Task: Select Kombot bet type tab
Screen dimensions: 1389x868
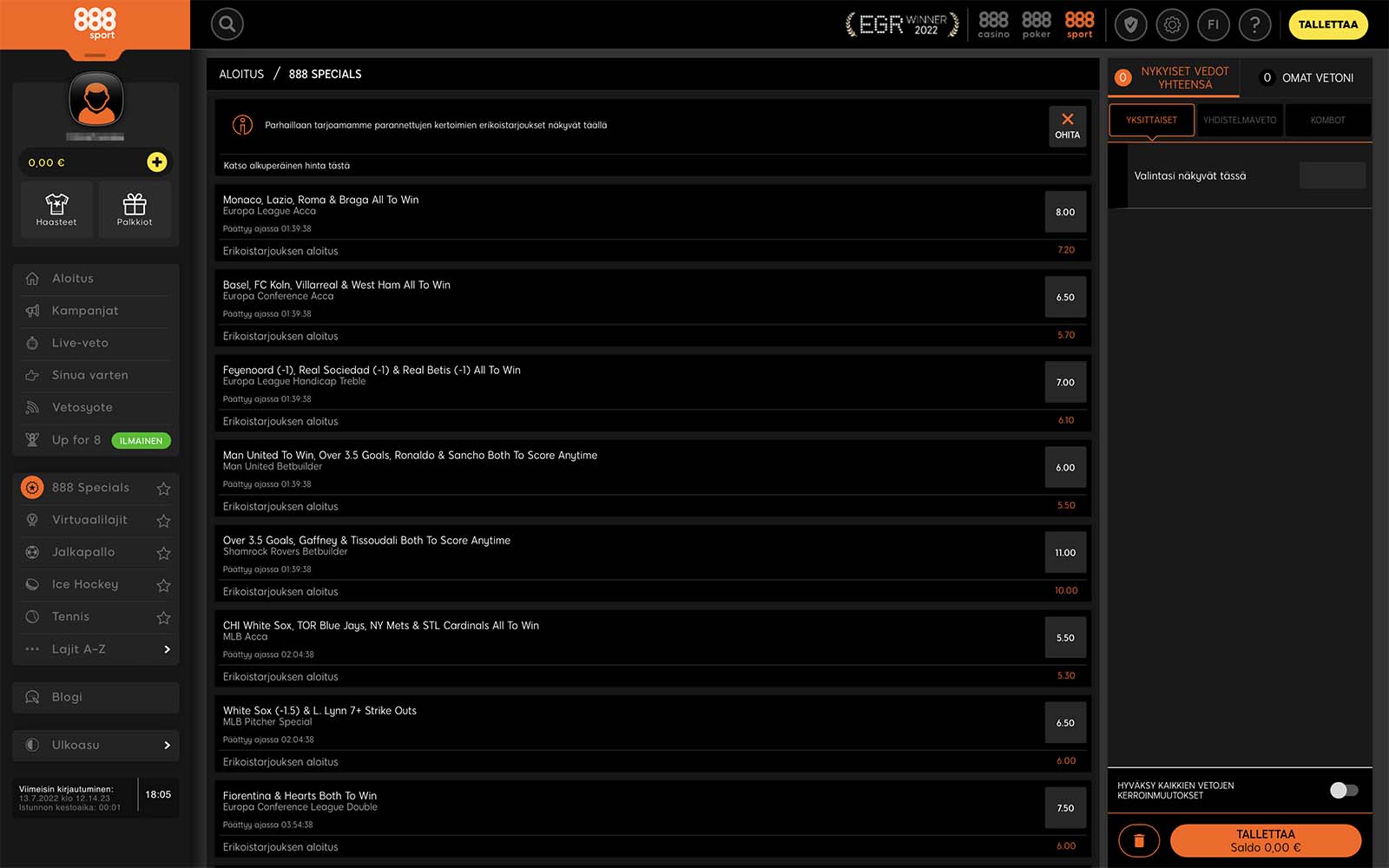Action: point(1328,120)
